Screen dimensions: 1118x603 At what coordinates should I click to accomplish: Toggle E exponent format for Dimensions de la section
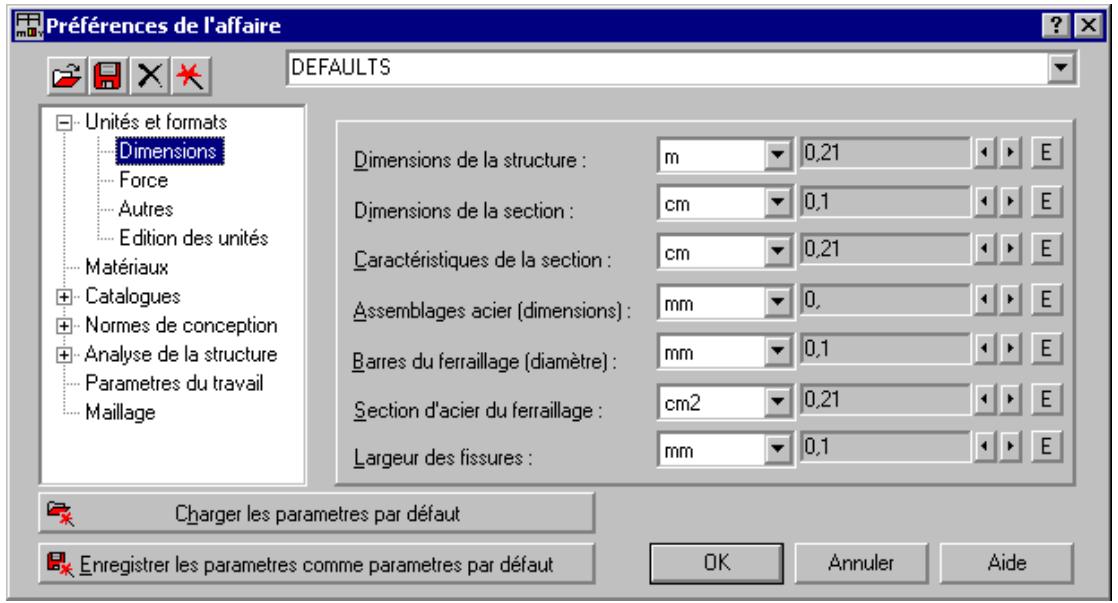[x=1046, y=202]
